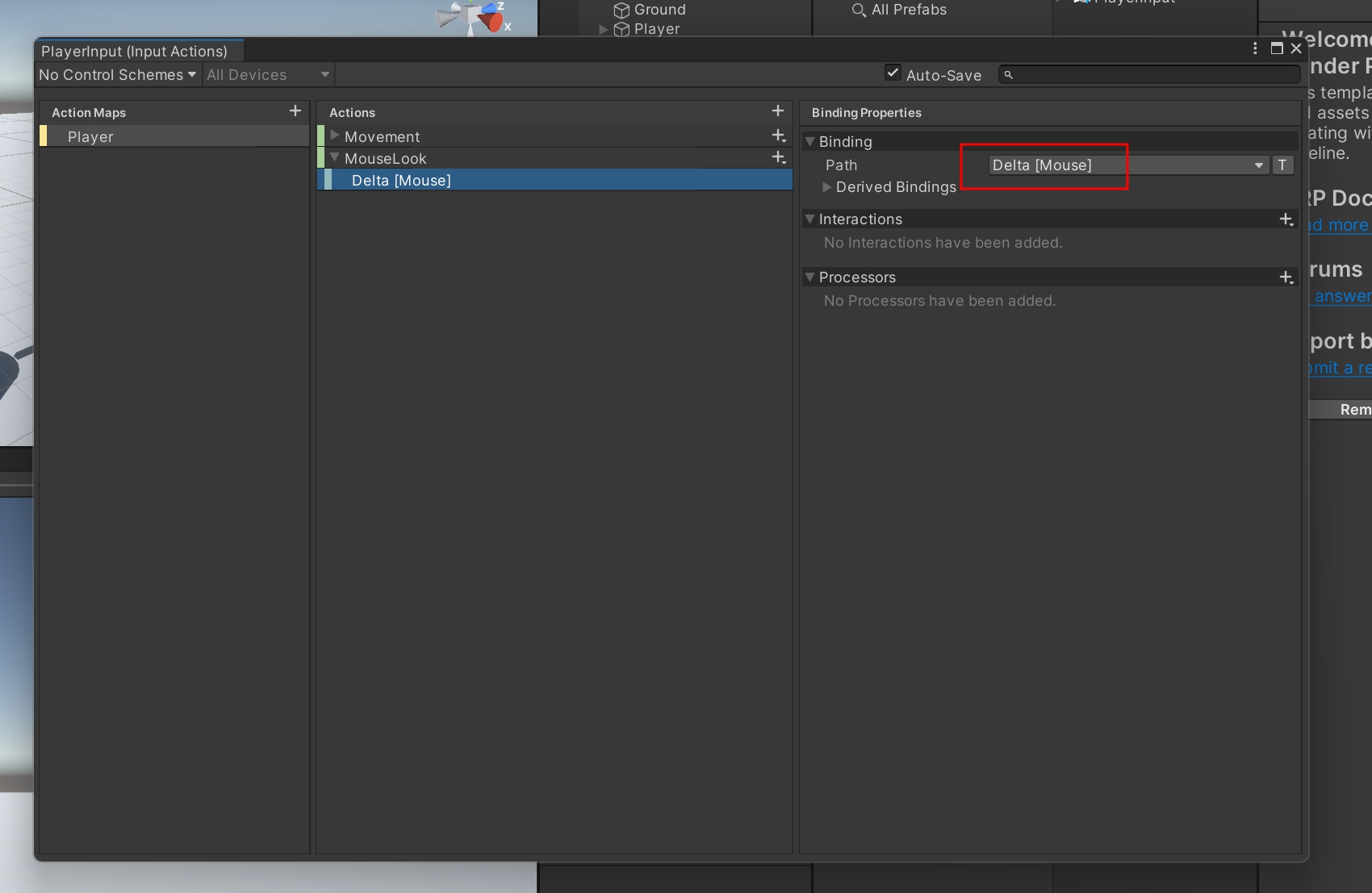
Task: Click the search magnifier icon in Input Actions
Action: pos(1008,75)
